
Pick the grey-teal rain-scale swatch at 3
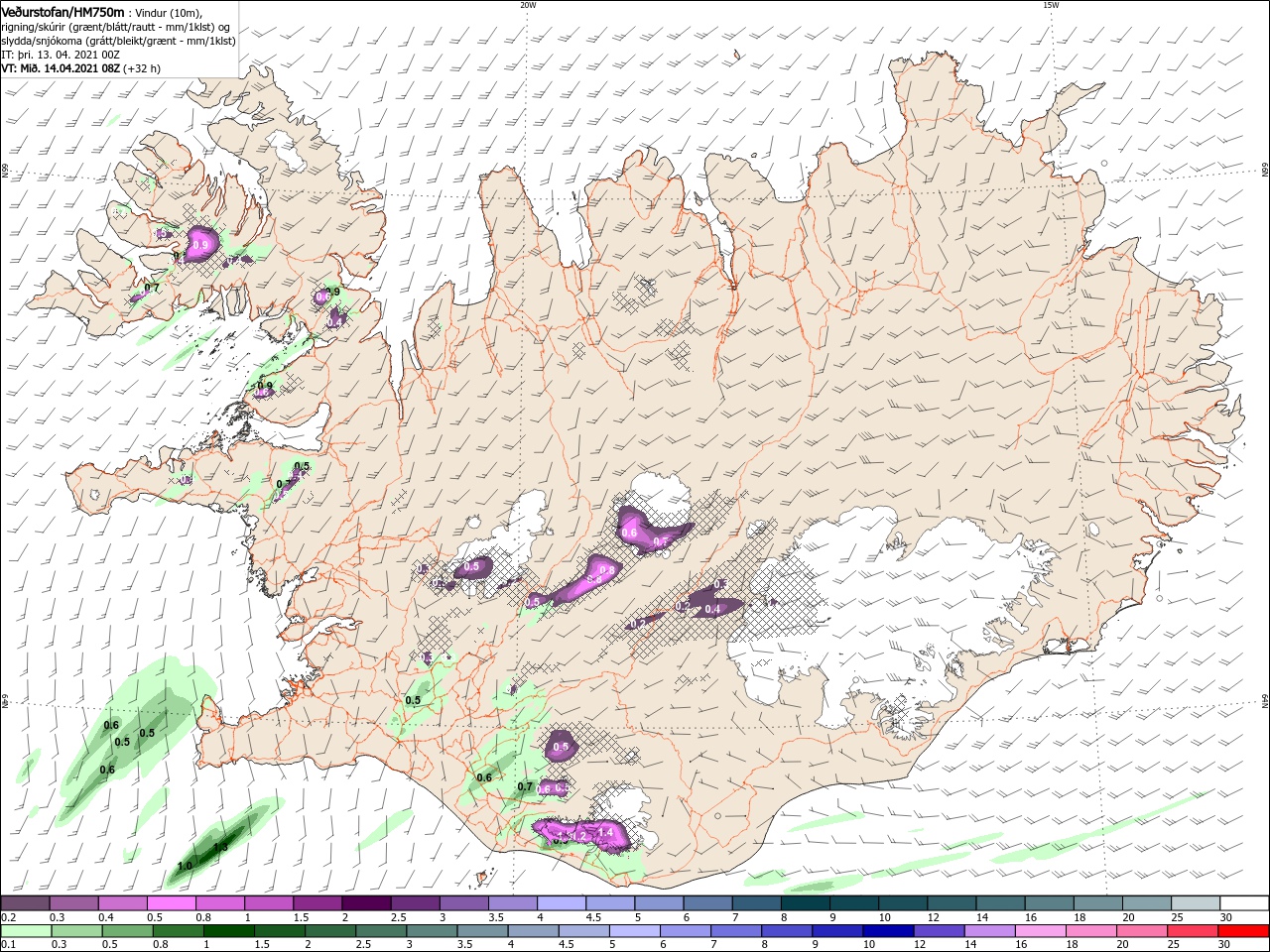pos(432,931)
